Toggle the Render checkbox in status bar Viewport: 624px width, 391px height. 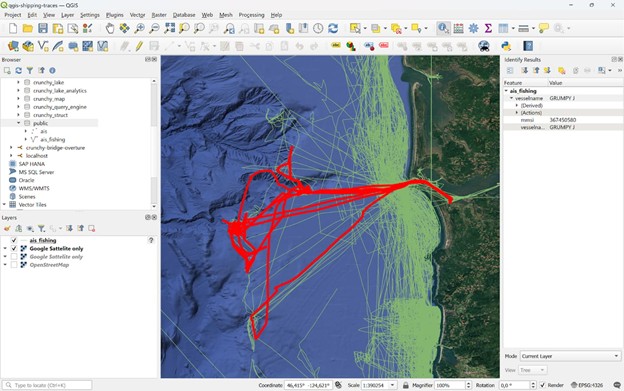coord(543,385)
